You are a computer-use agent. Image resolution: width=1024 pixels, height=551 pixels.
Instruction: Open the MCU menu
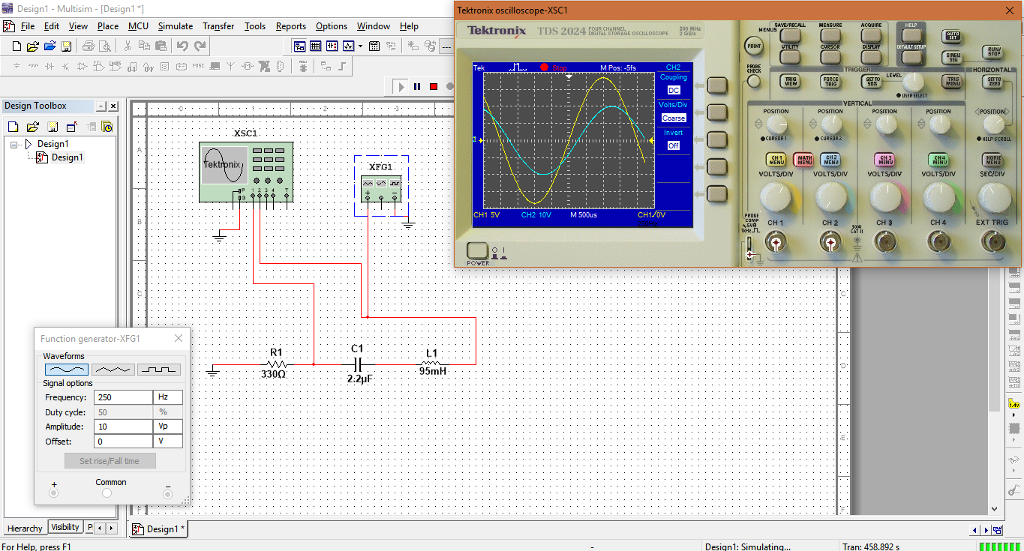(x=138, y=26)
